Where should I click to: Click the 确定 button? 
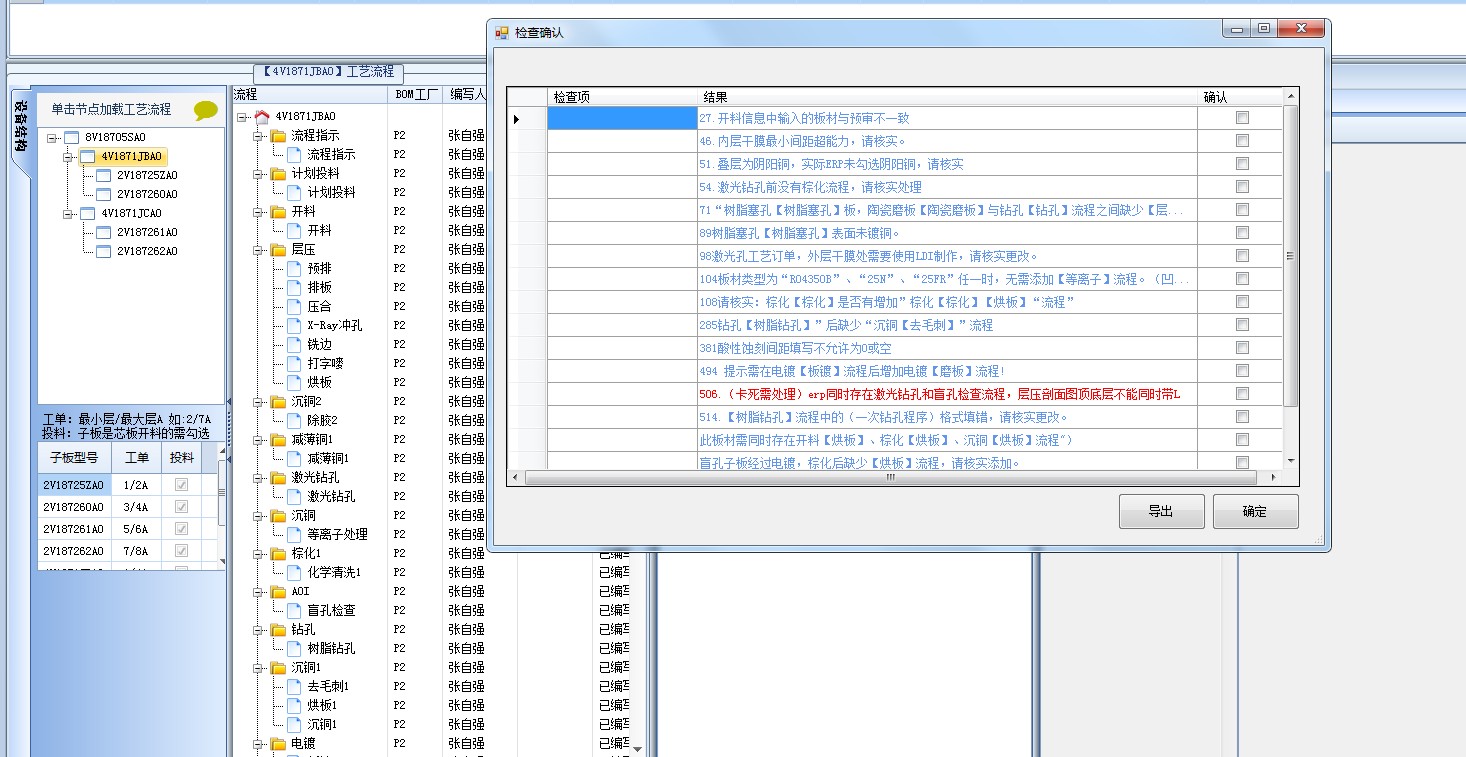tap(1255, 511)
